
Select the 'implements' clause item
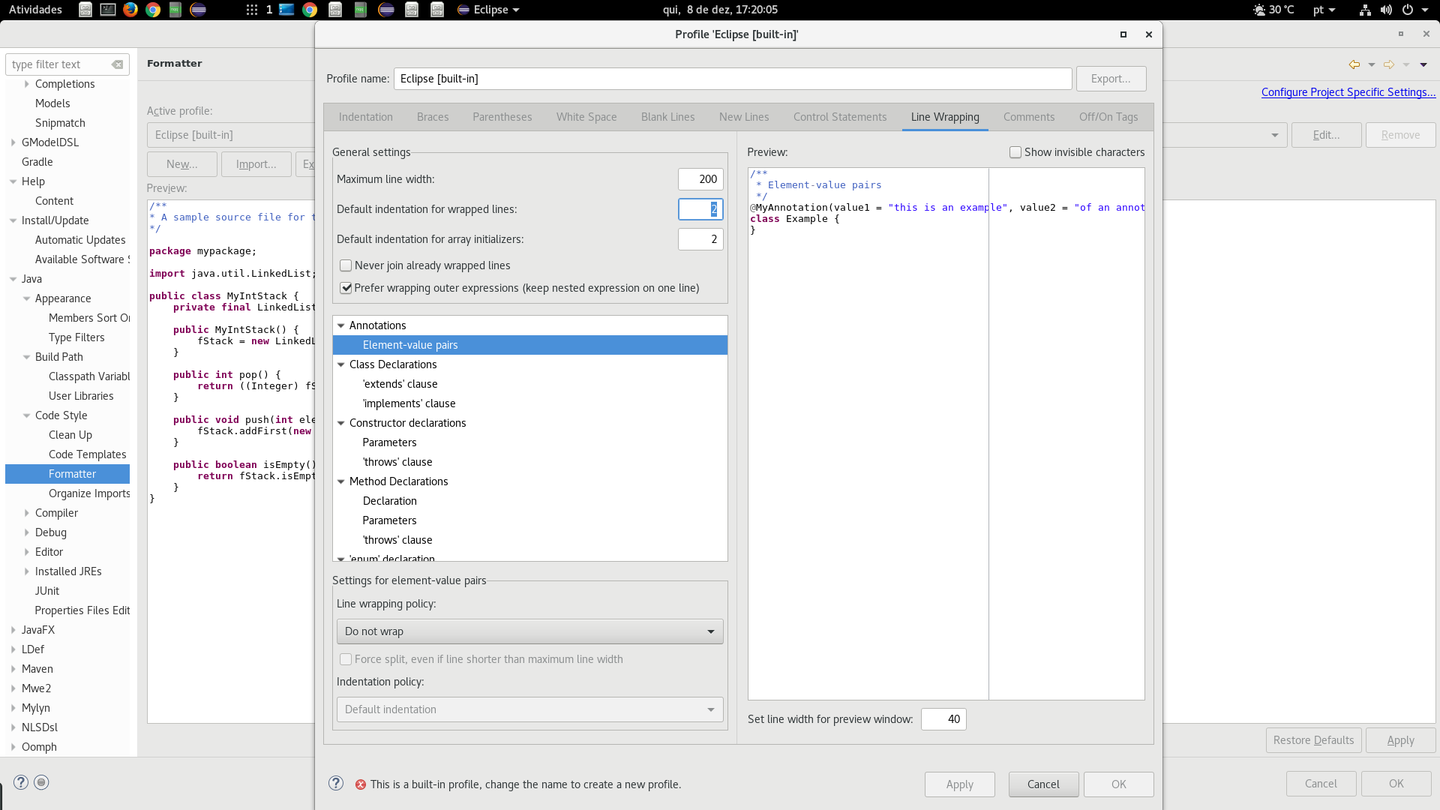click(x=409, y=403)
